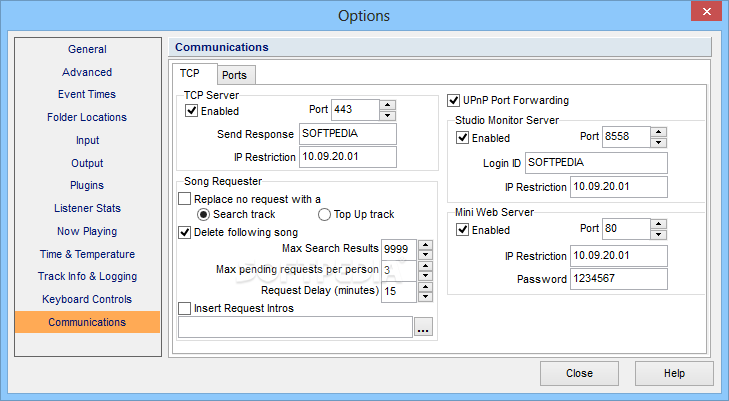The image size is (729, 401).
Task: Increase the TCP Server port value
Action: tap(387, 105)
